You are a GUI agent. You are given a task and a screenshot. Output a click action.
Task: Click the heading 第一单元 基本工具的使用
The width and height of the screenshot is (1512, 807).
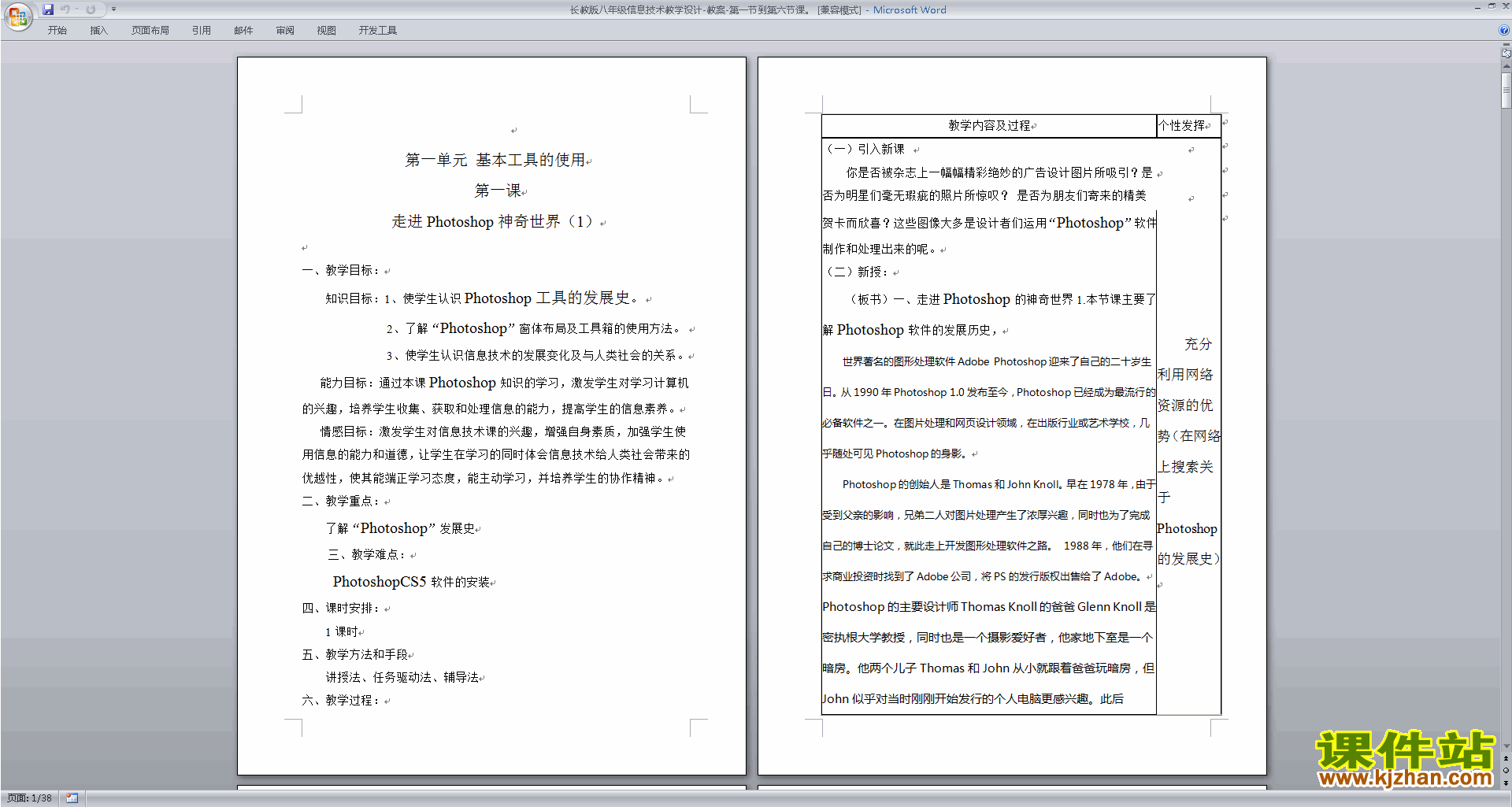[x=495, y=160]
